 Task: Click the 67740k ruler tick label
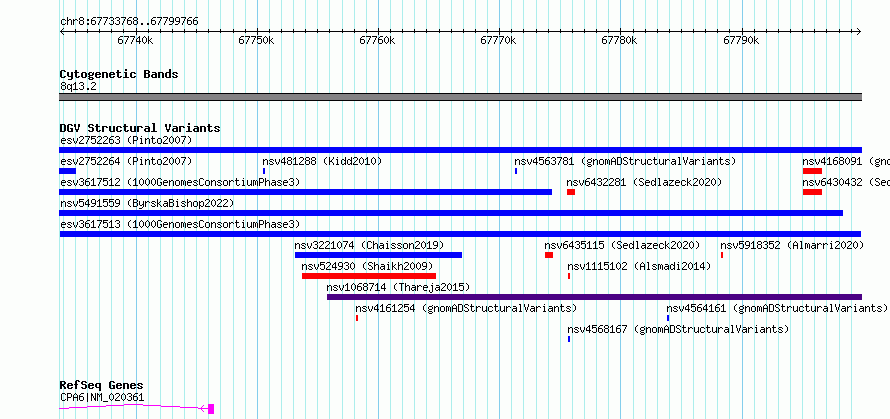(135, 40)
